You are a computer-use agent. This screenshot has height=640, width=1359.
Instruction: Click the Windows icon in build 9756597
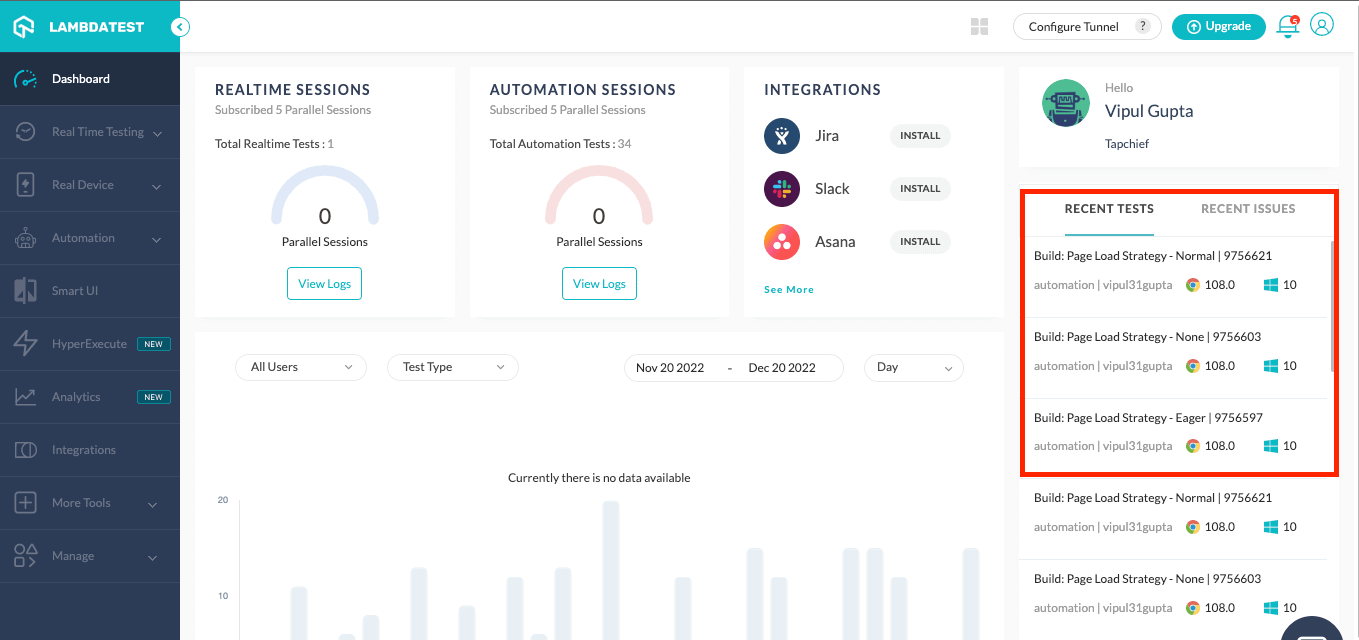point(1271,446)
